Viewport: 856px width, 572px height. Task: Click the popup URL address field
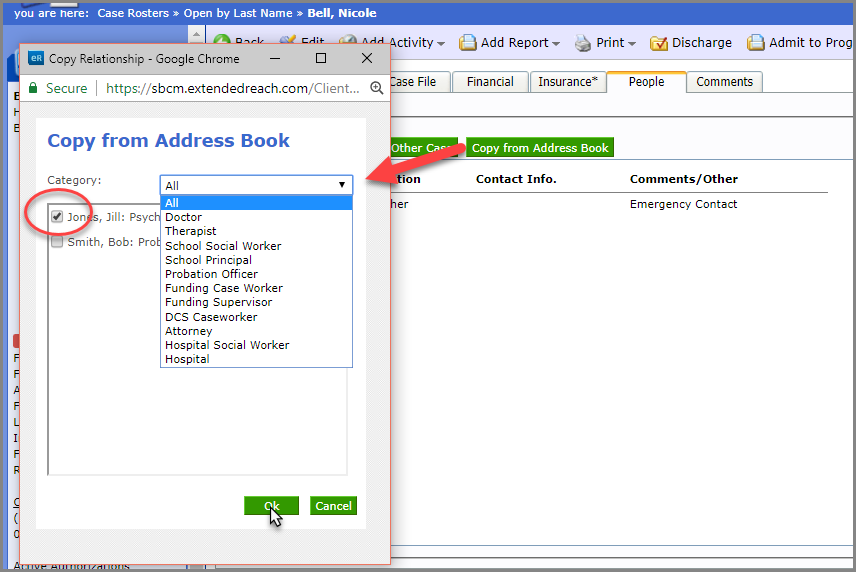[233, 88]
